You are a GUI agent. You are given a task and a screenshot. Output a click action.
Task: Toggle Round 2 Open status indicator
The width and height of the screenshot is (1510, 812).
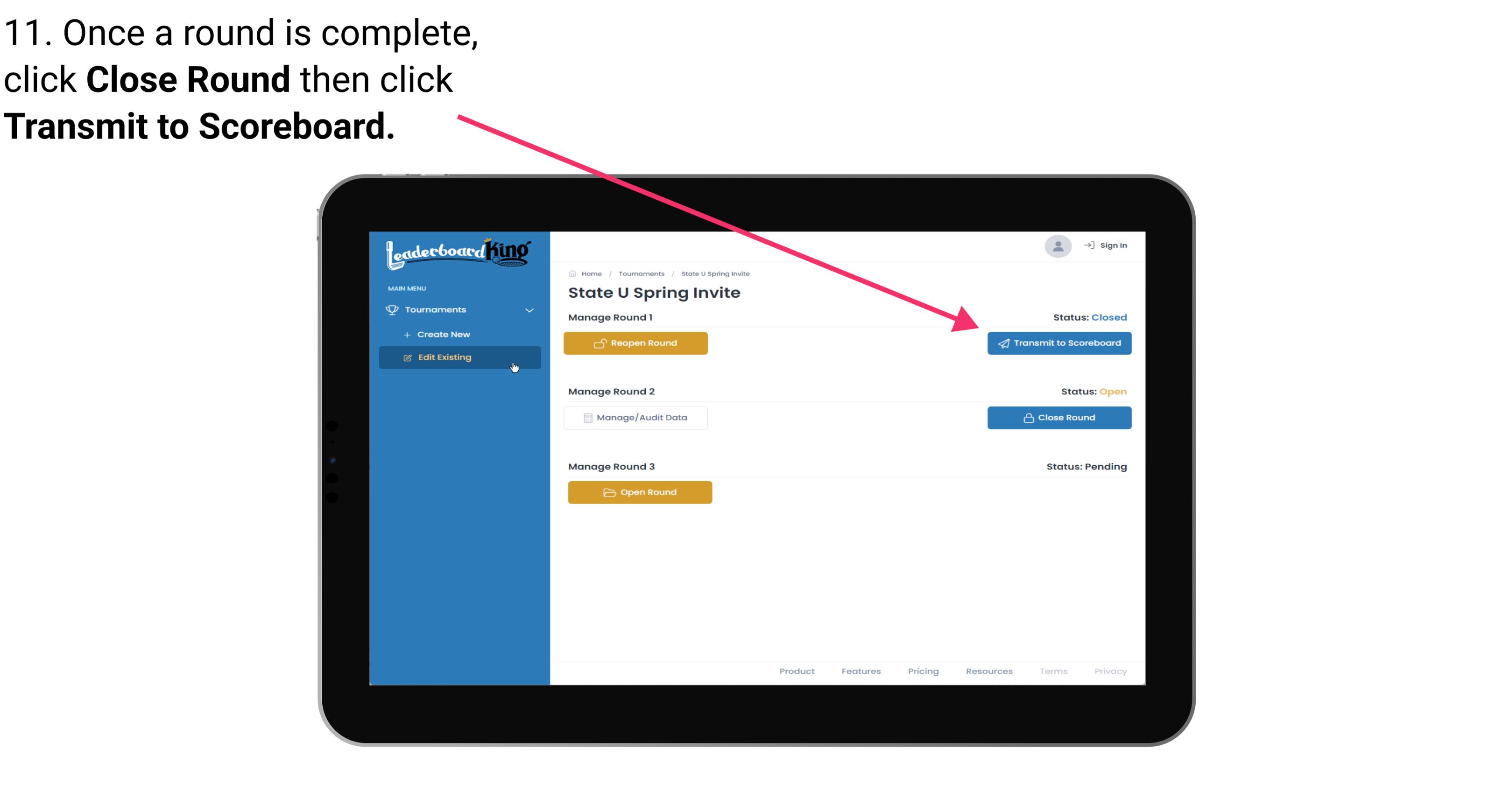pos(1111,391)
